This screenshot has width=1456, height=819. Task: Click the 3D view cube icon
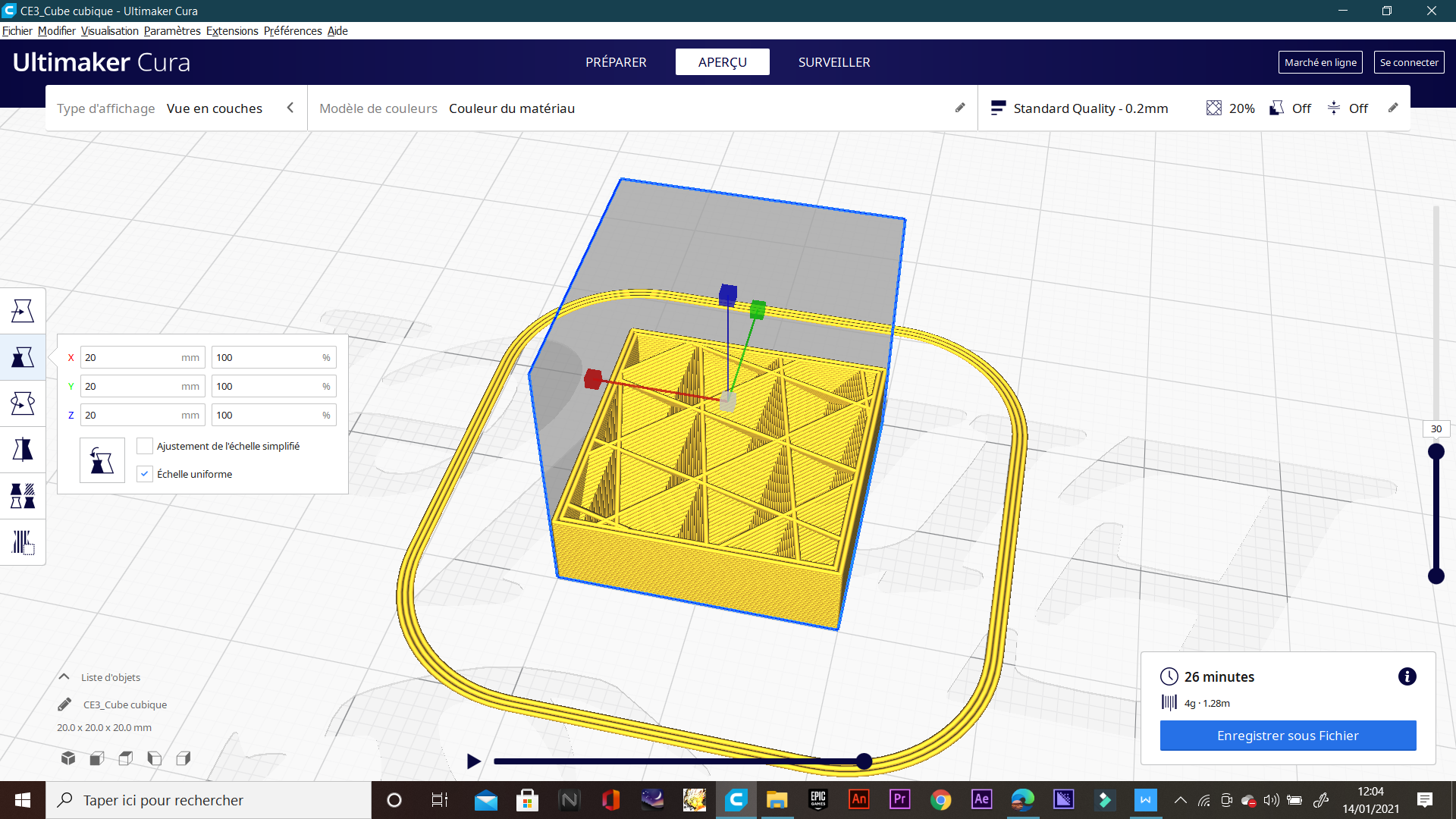point(68,758)
